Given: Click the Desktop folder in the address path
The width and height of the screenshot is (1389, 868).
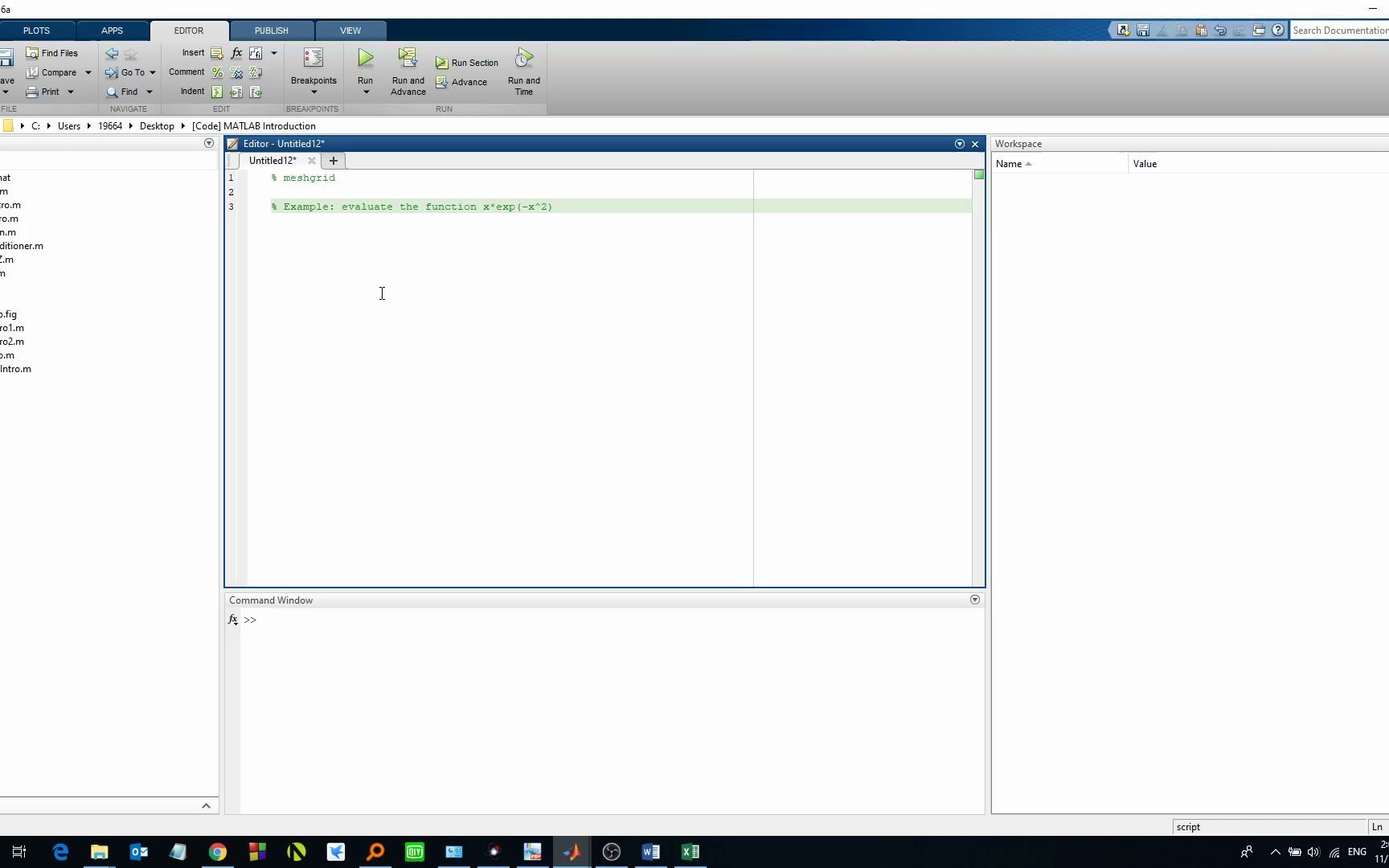Looking at the screenshot, I should (157, 126).
